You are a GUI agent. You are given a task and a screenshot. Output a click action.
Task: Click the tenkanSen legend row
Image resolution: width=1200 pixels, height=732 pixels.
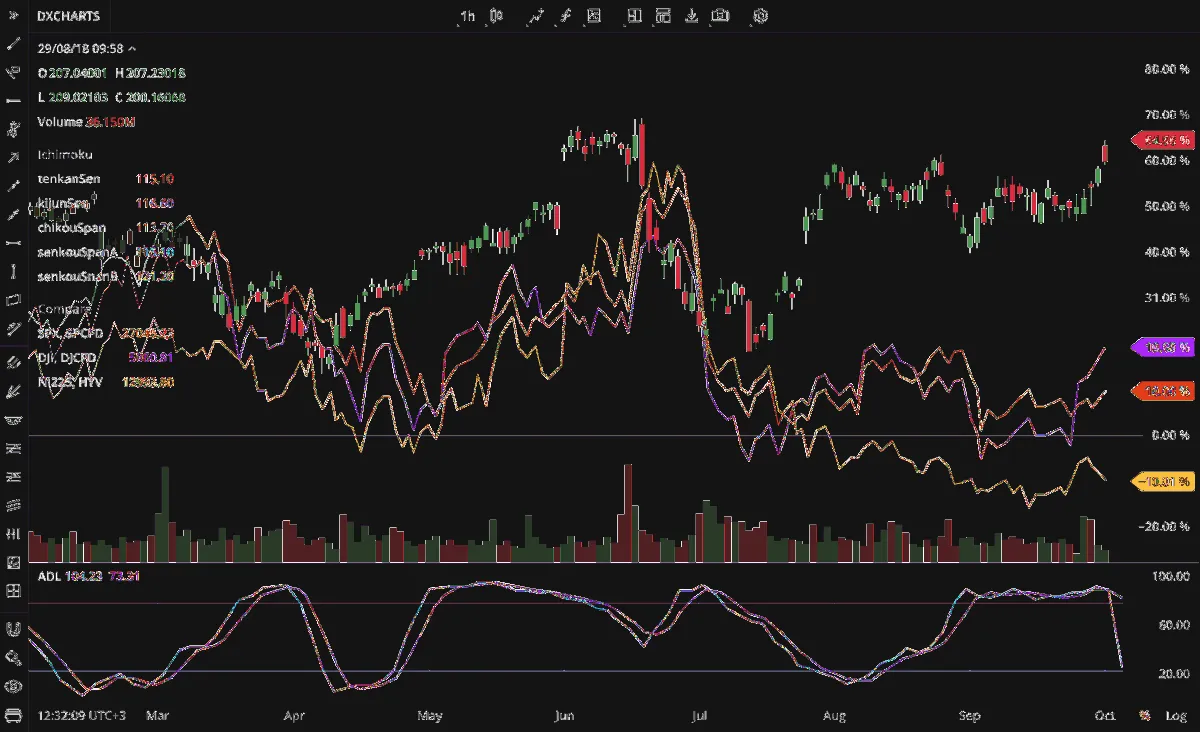106,179
